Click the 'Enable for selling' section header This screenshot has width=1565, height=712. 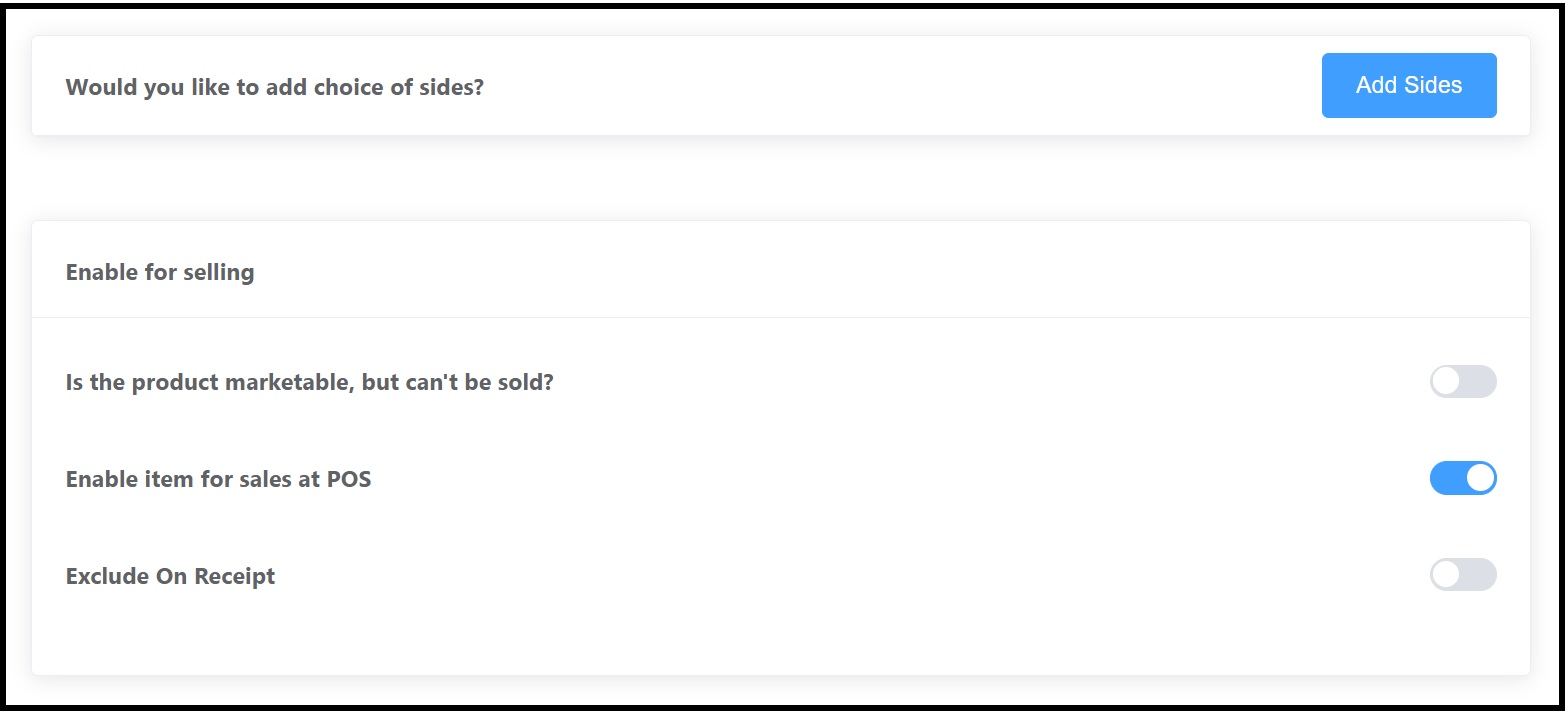[160, 272]
